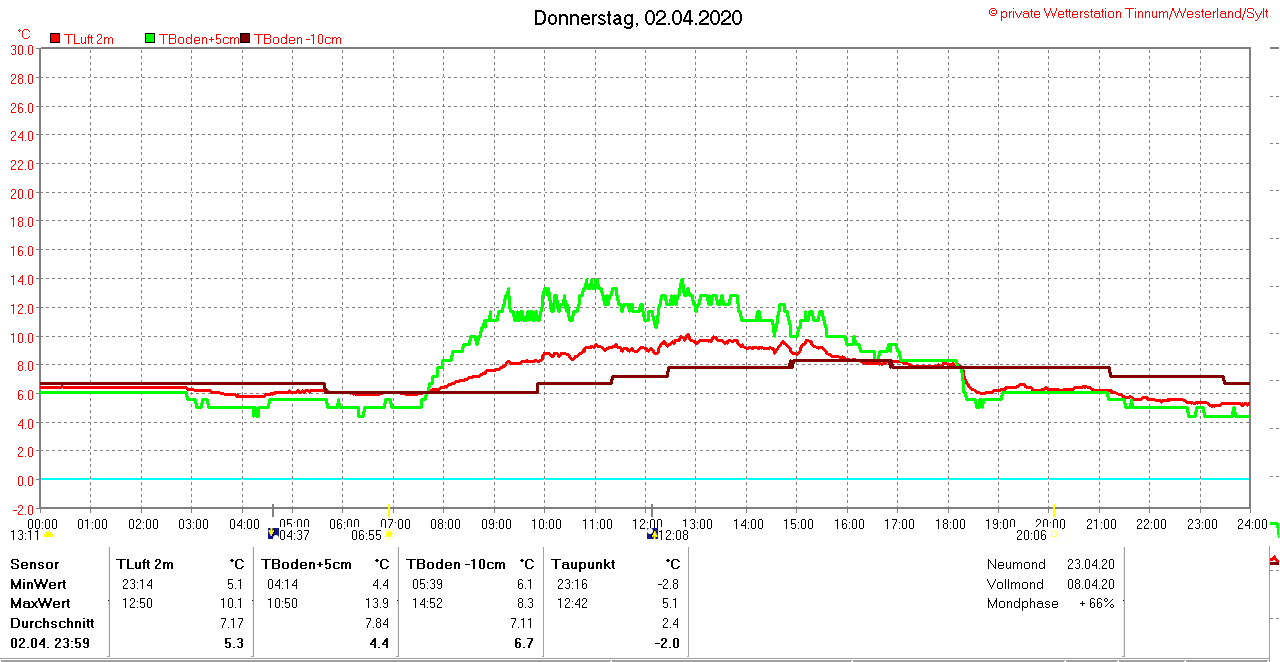
Task: Click the green marker right of 24:00
Action: (x=1274, y=527)
